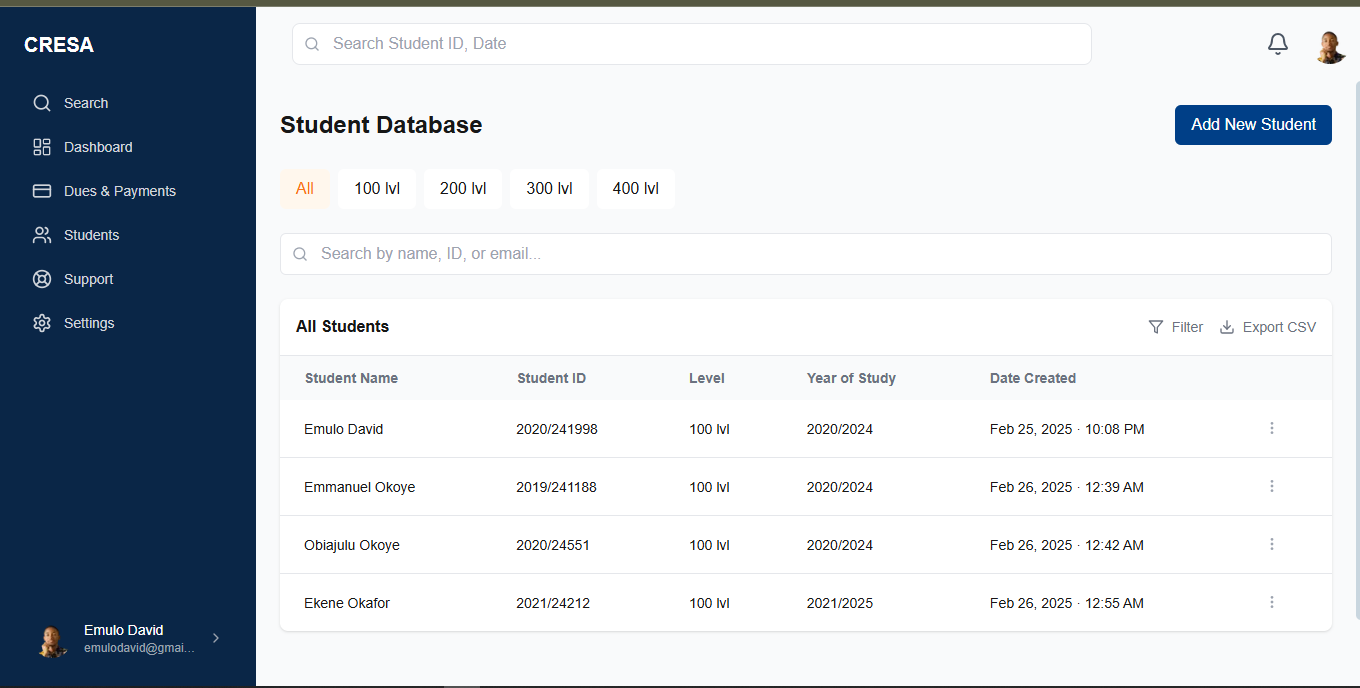
Task: Open the Support section in sidebar
Action: pos(88,279)
